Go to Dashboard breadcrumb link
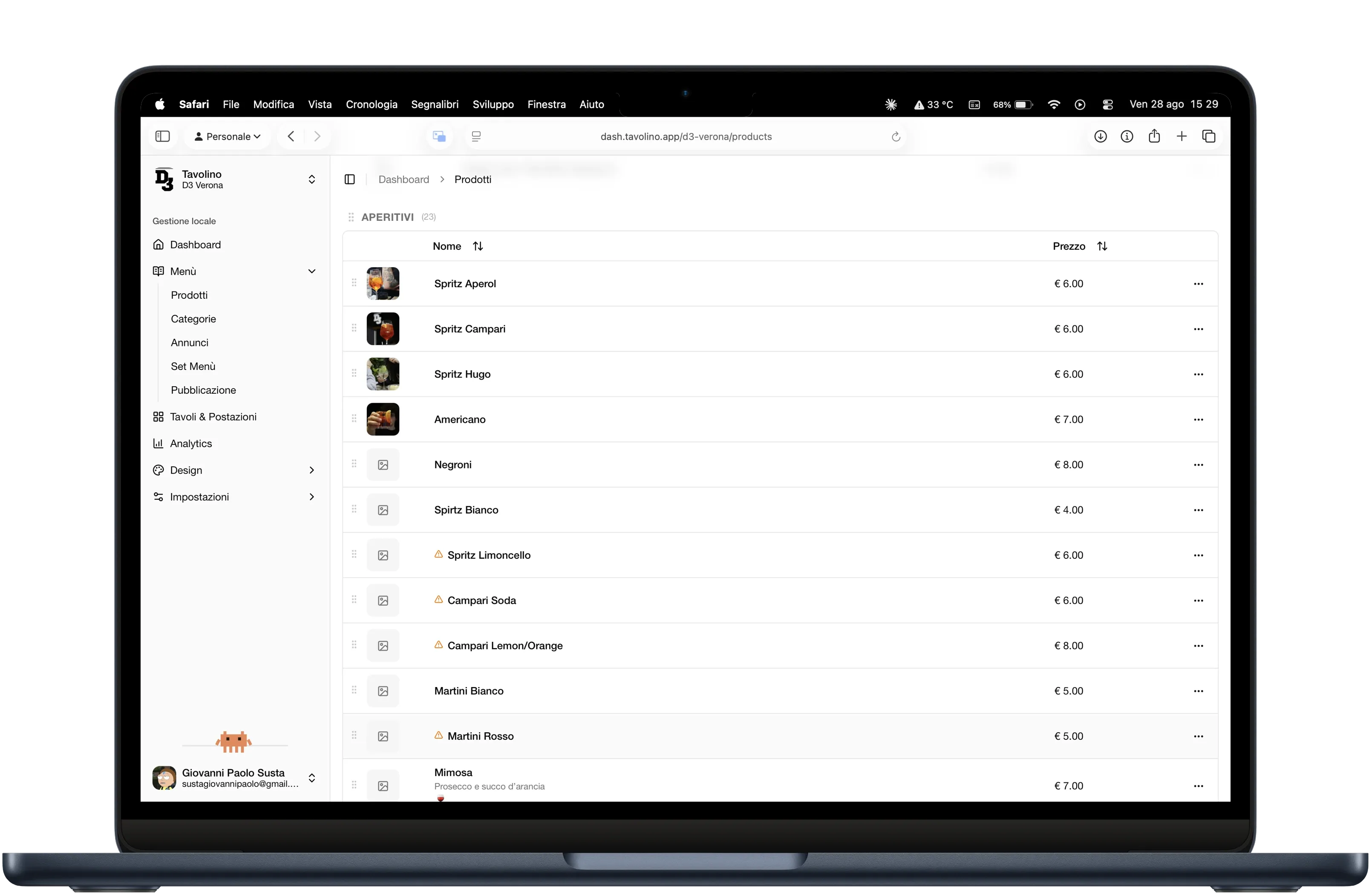1372x895 pixels. (x=404, y=179)
